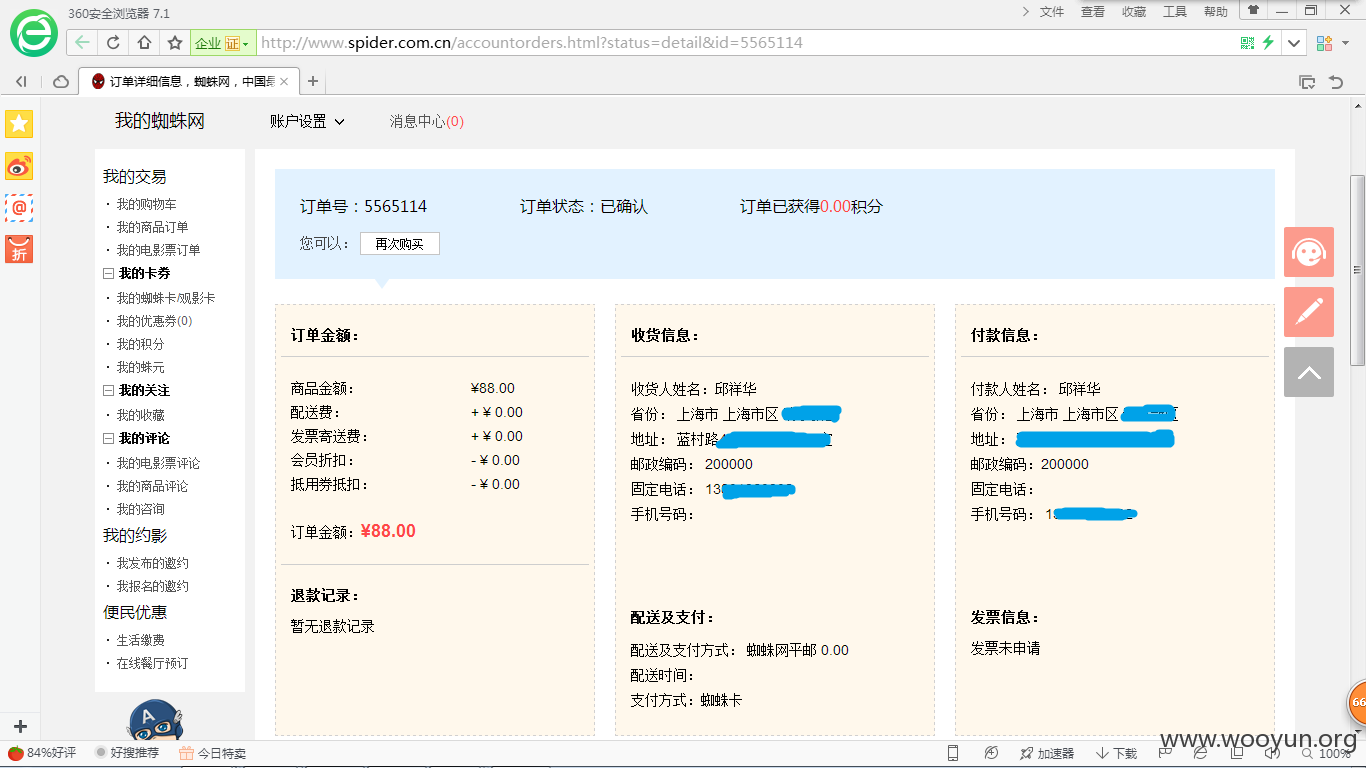Go to 我的商品订单

pyautogui.click(x=153, y=227)
